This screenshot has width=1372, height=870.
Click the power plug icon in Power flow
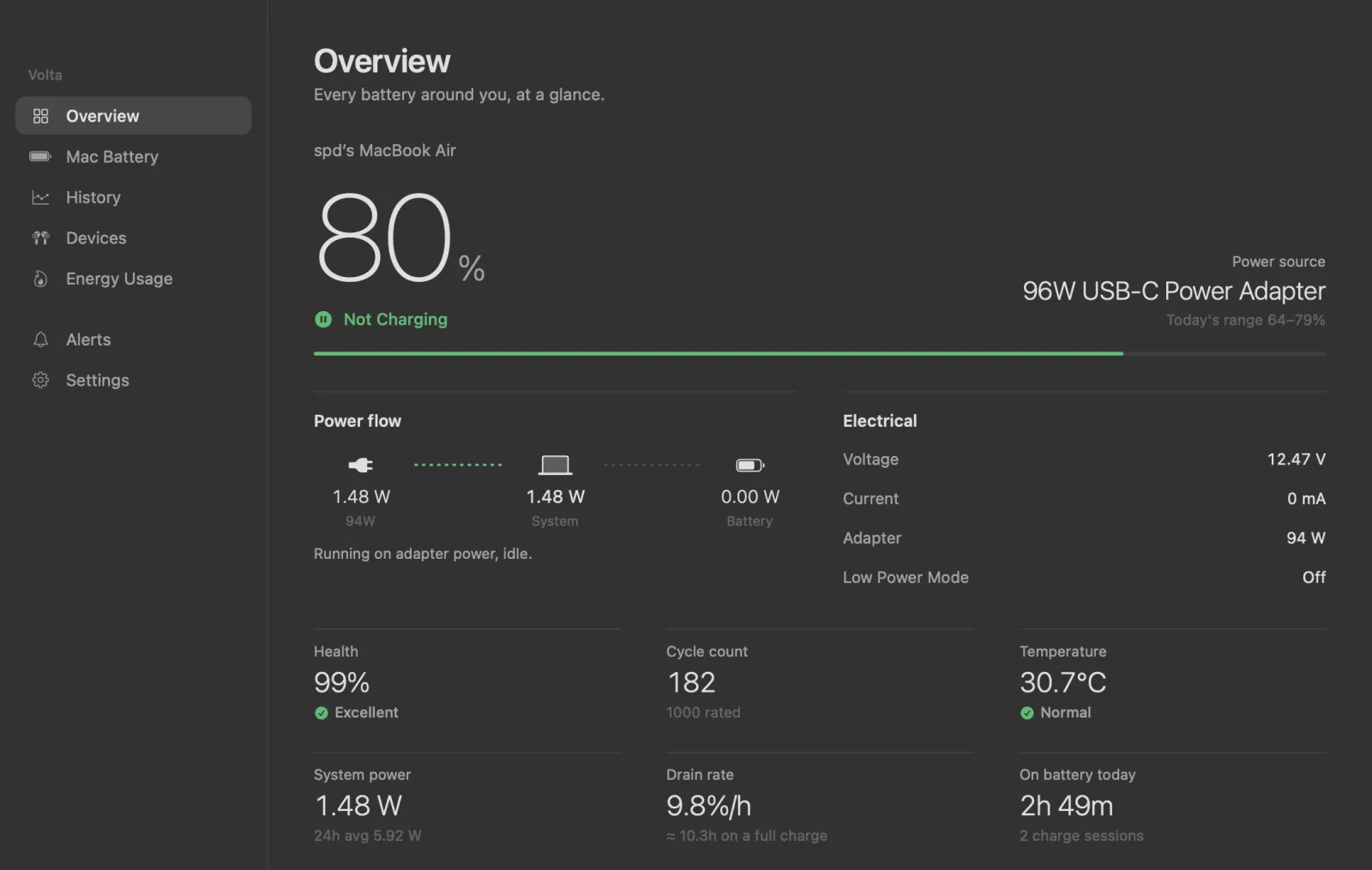point(360,465)
